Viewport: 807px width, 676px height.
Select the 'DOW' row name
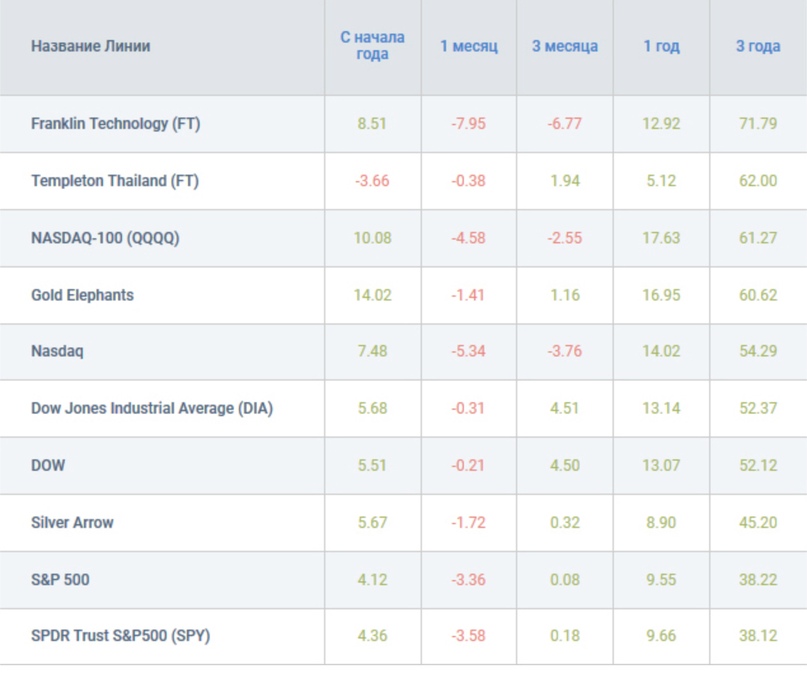48,465
